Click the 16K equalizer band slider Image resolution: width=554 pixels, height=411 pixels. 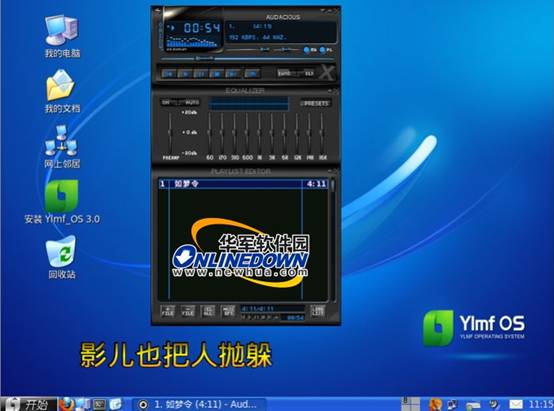[322, 133]
